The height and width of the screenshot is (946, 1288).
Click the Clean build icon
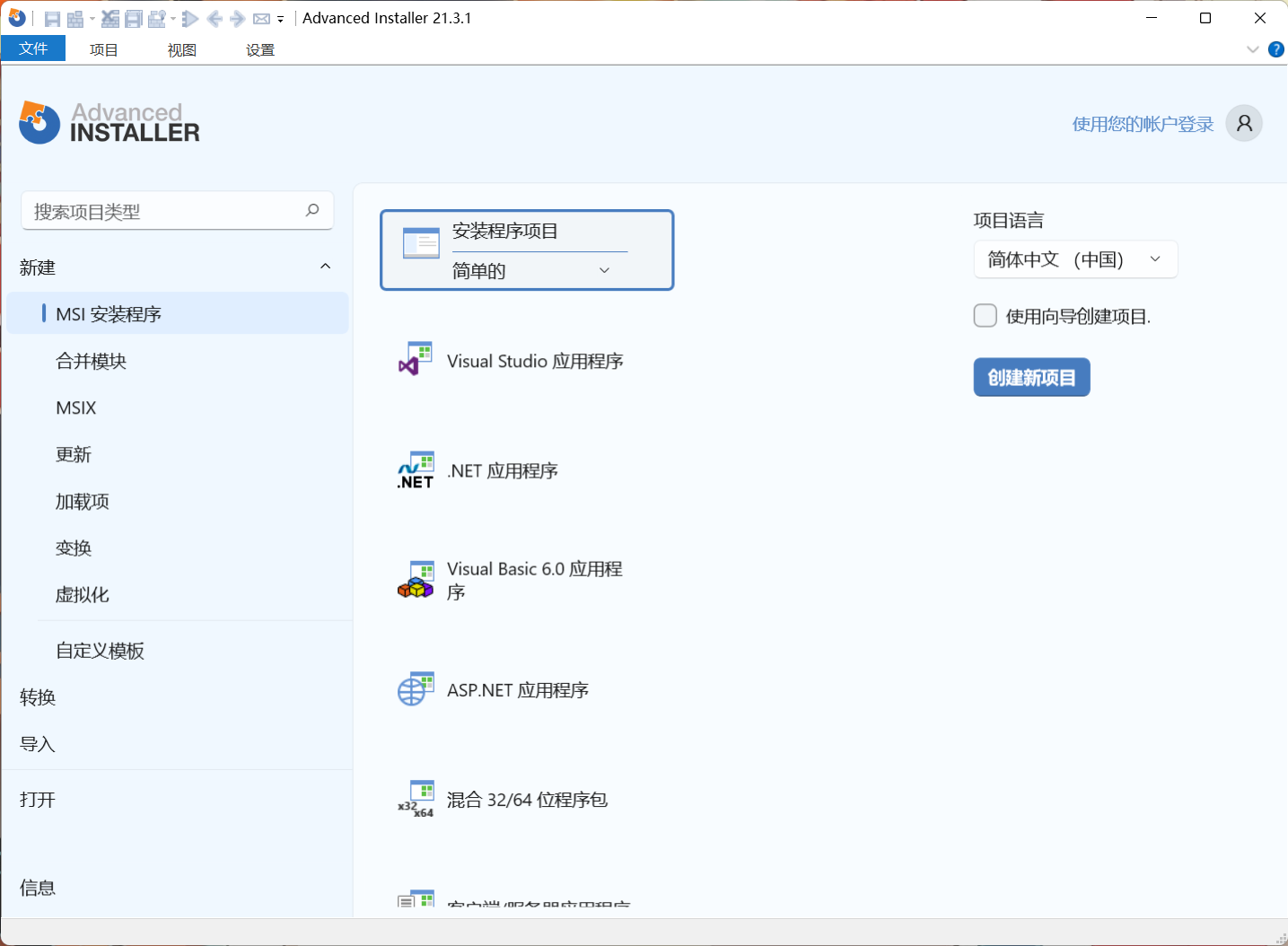(x=110, y=19)
